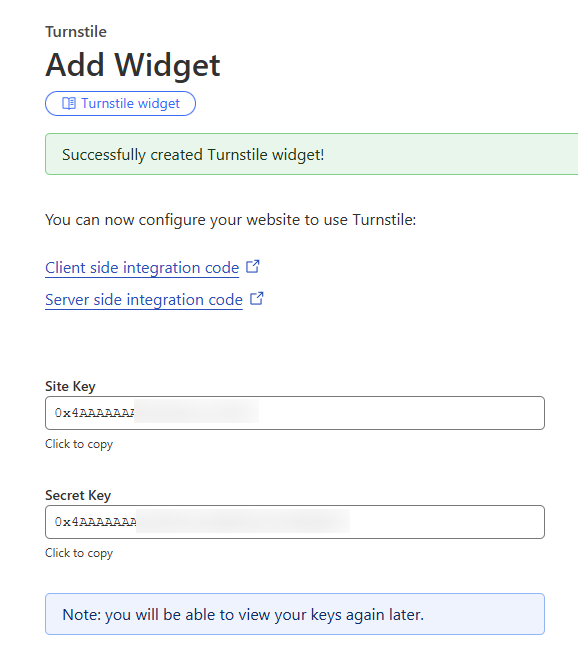Click the book icon in Turnstile widget button
Viewport: 578px width, 660px height.
click(x=69, y=103)
